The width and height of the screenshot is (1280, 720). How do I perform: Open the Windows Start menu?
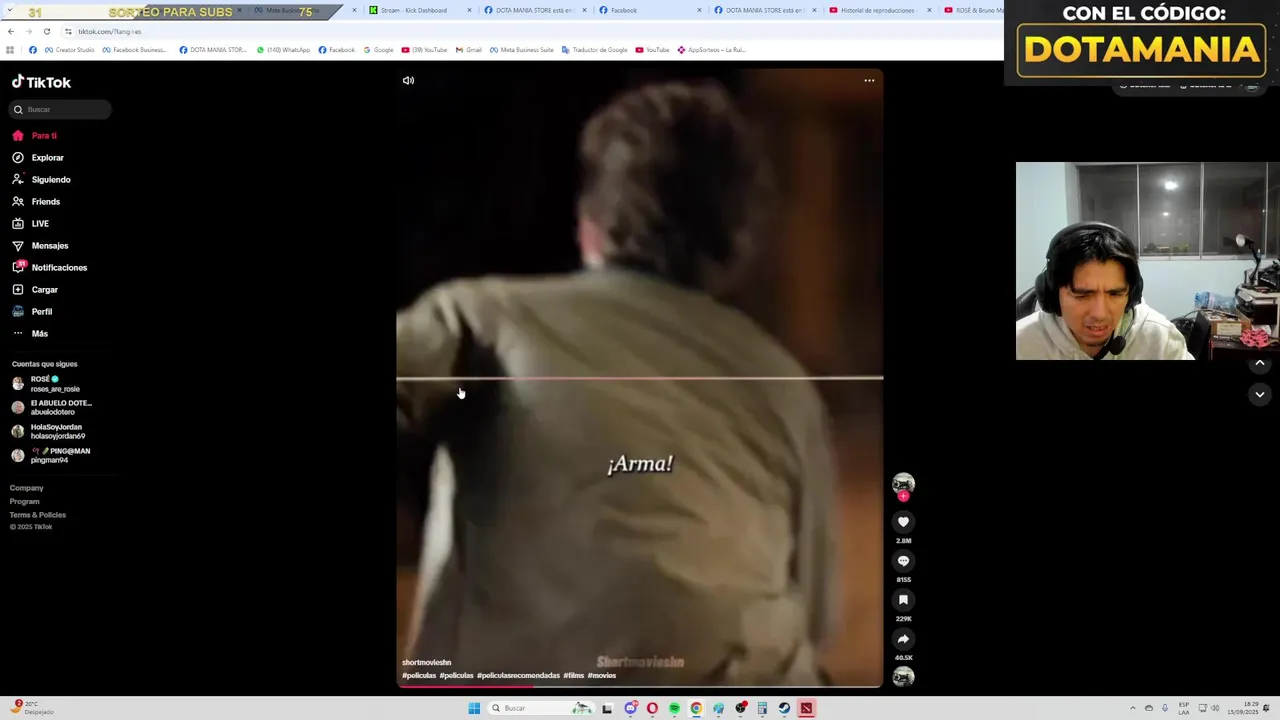[474, 708]
